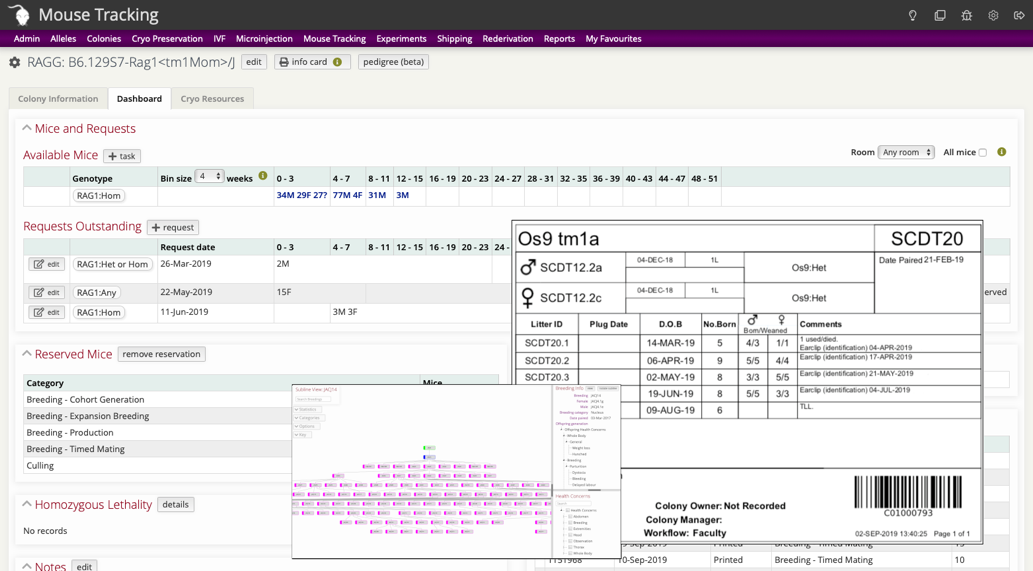Collapse the Homozygous Lethality section
The height and width of the screenshot is (571, 1033).
point(27,504)
